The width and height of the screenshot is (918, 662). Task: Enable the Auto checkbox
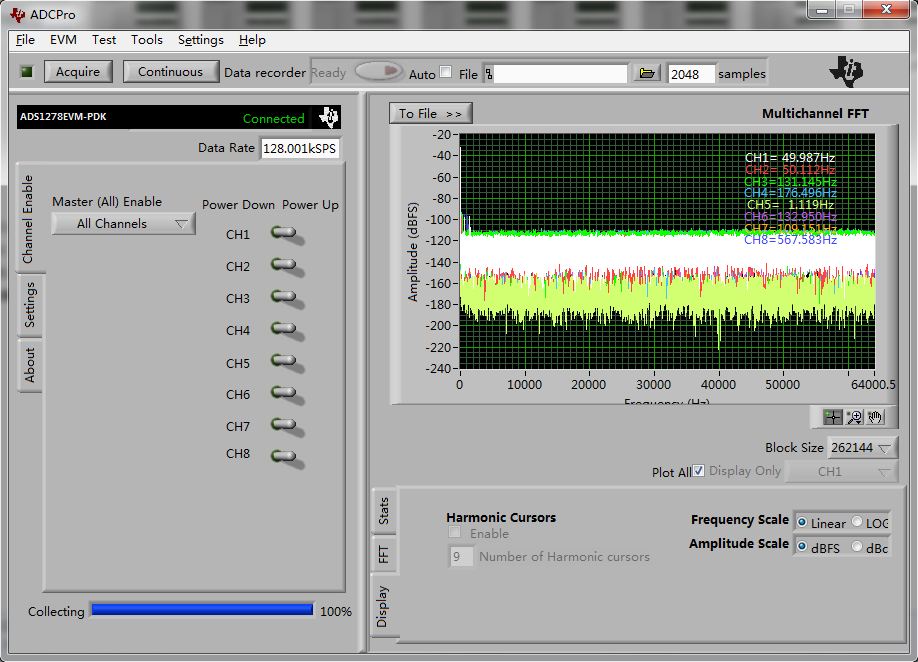click(446, 72)
